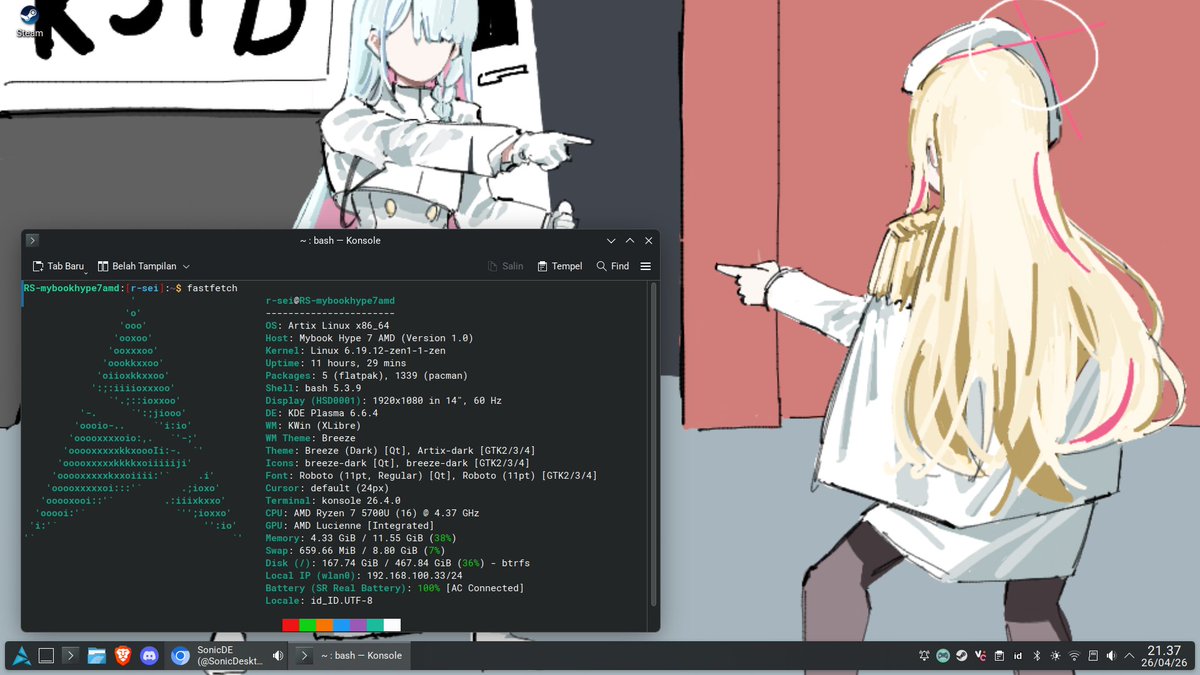Click the green color block in fastfetch
Image resolution: width=1200 pixels, height=675 pixels.
(307, 625)
